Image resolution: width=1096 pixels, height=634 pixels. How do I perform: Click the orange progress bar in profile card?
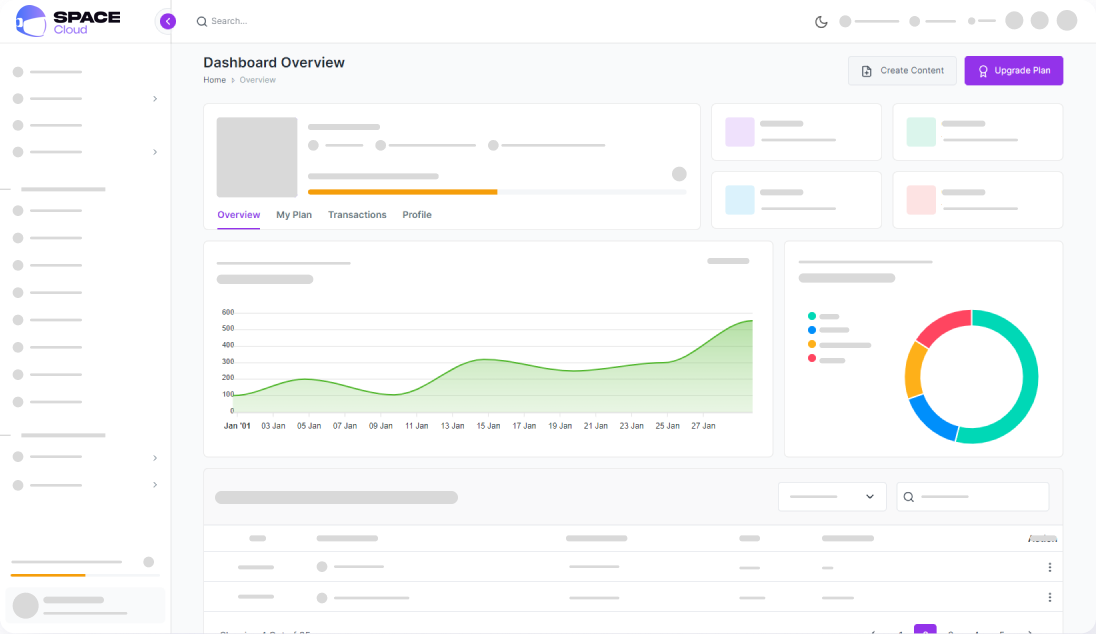click(x=403, y=192)
